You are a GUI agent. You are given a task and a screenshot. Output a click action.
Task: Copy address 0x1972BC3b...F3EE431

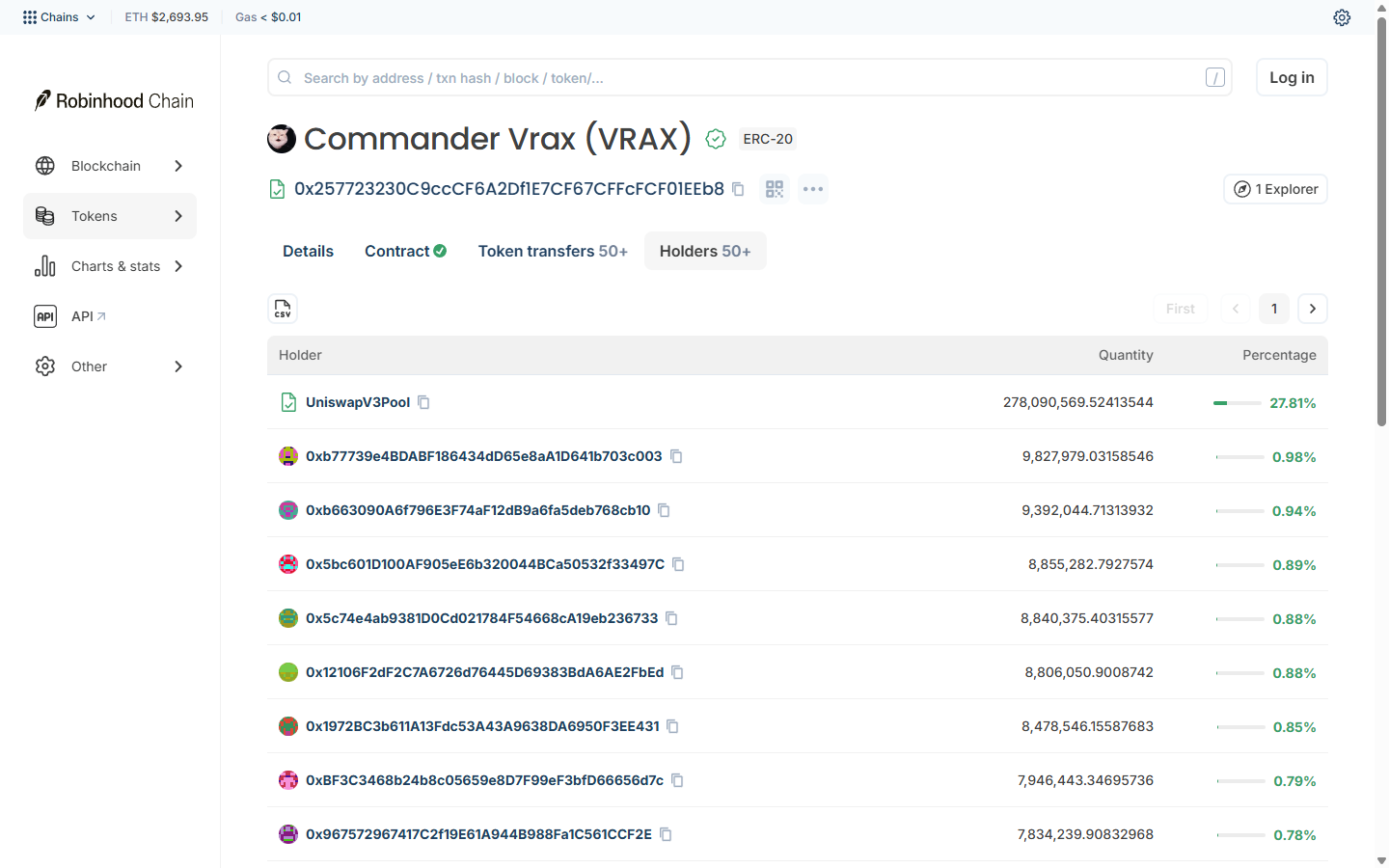tap(672, 726)
